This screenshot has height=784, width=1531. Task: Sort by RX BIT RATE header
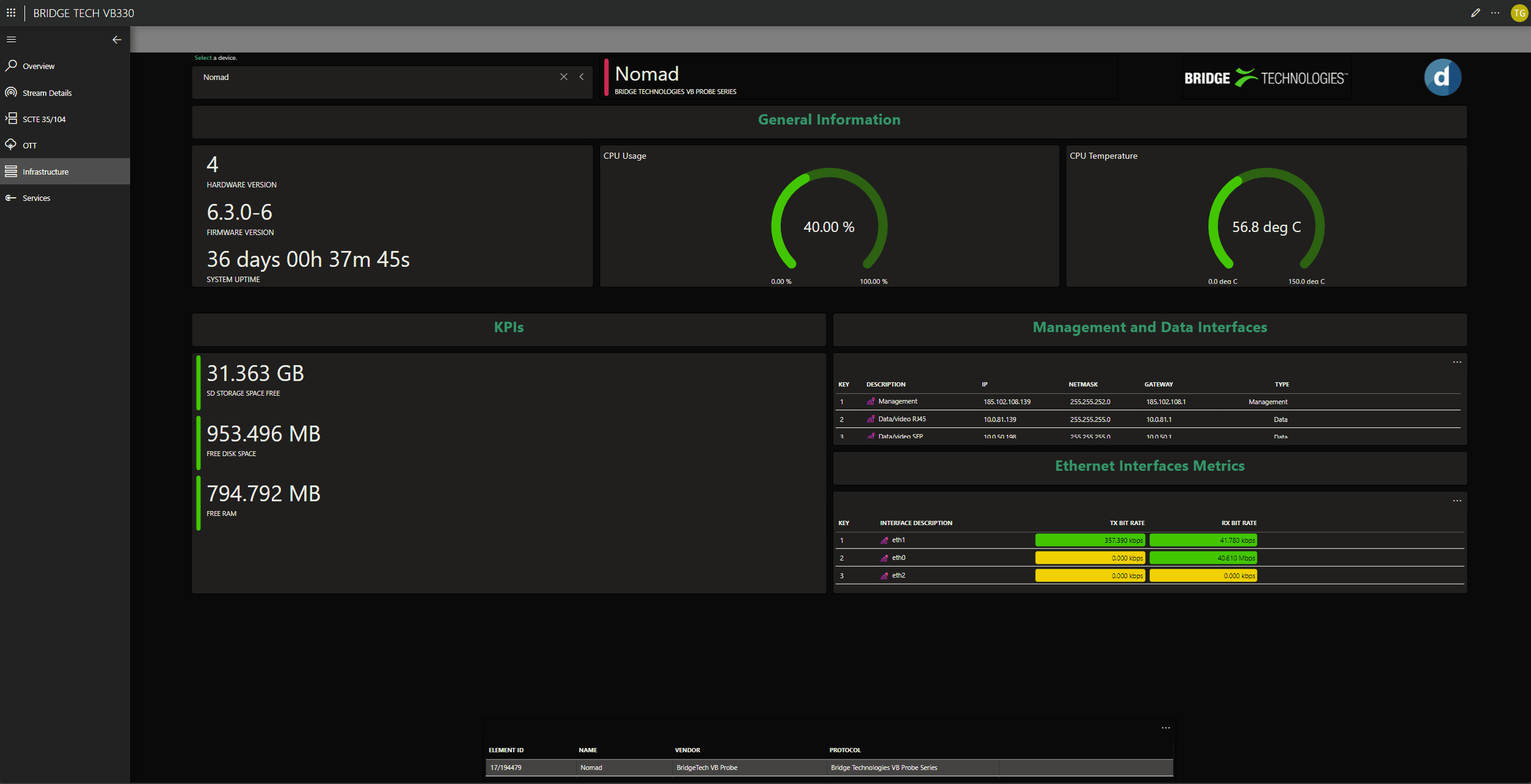1239,523
